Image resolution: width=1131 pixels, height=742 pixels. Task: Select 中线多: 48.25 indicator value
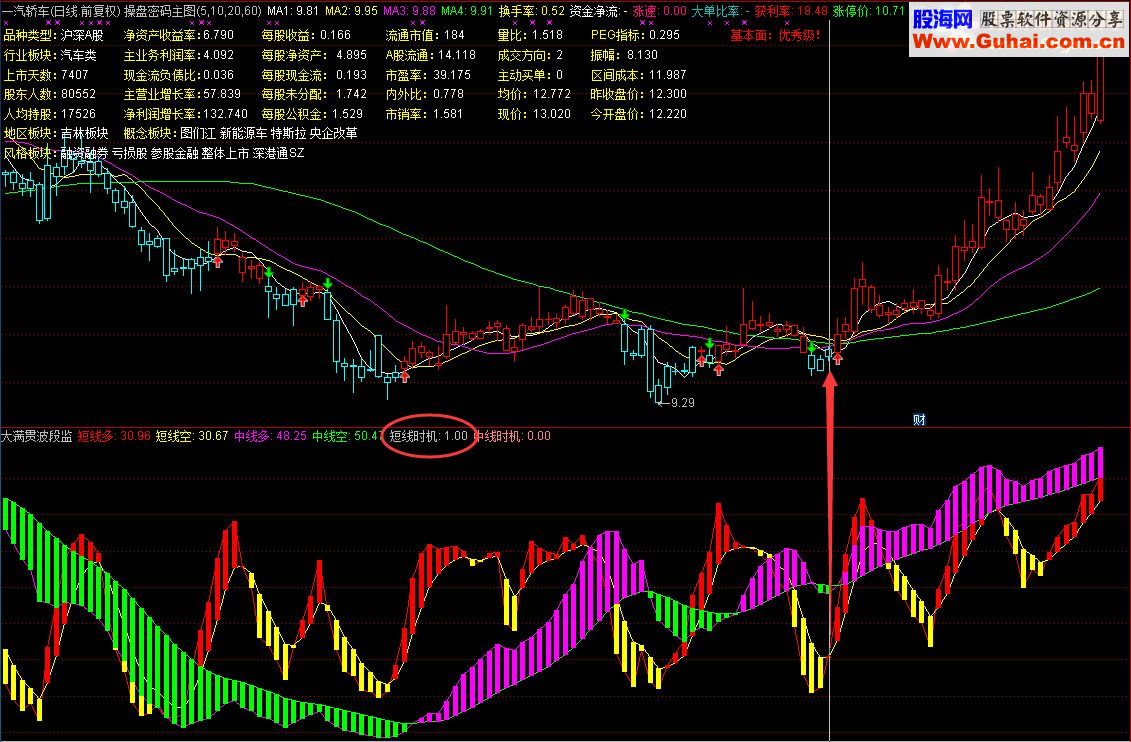tap(270, 436)
